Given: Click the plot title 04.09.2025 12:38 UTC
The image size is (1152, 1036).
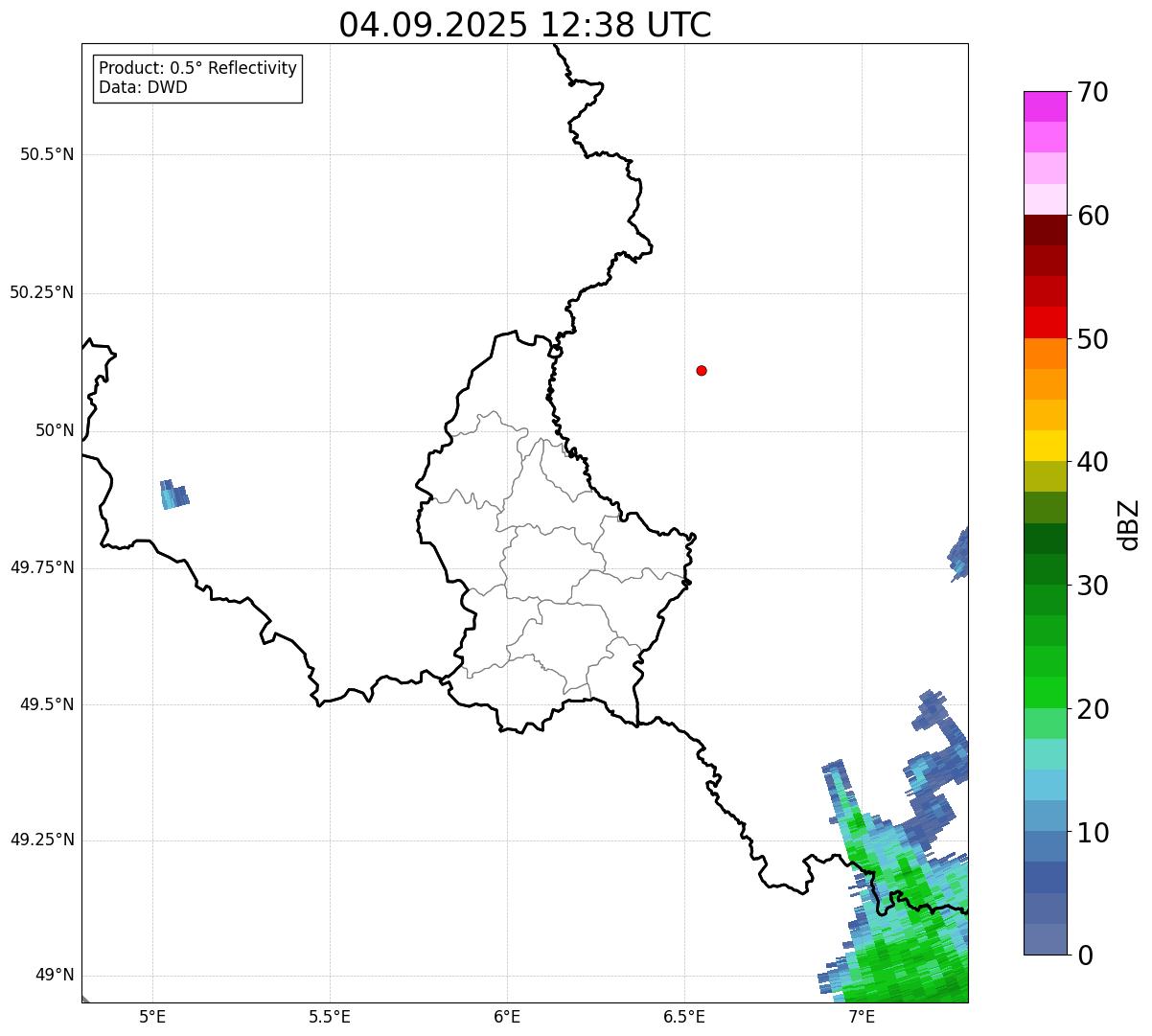Looking at the screenshot, I should [525, 25].
